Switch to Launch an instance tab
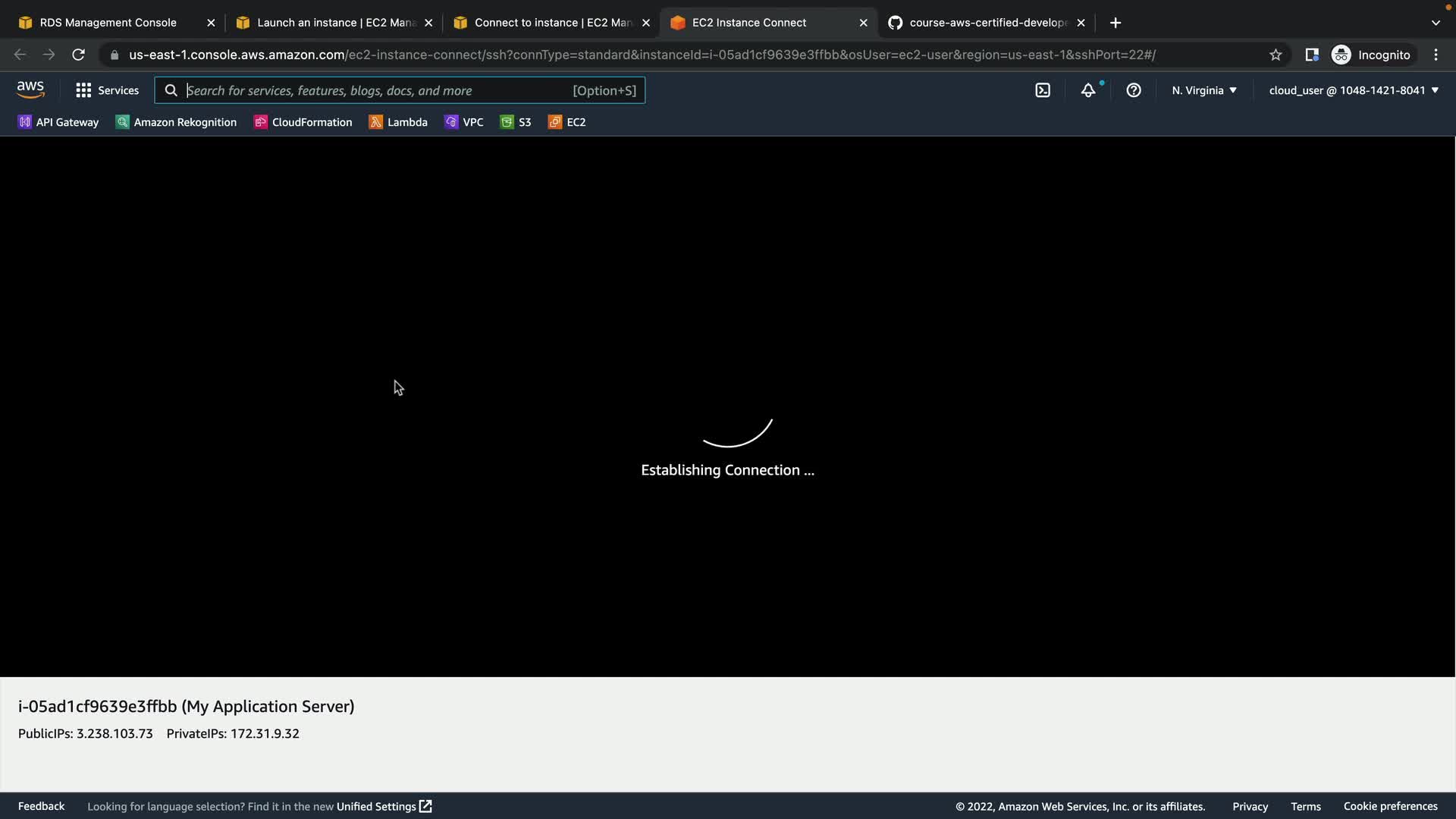The image size is (1456, 819). (x=336, y=23)
